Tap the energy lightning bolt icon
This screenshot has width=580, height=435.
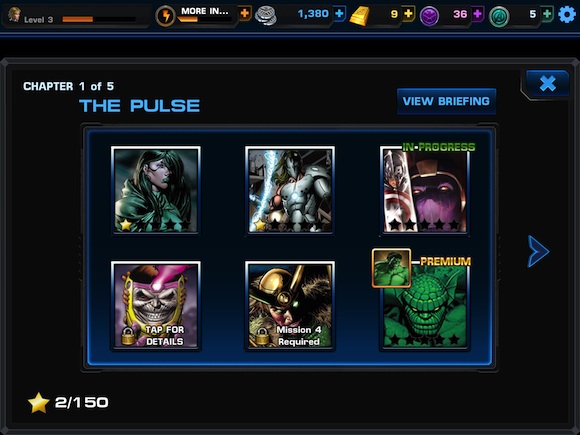click(165, 16)
